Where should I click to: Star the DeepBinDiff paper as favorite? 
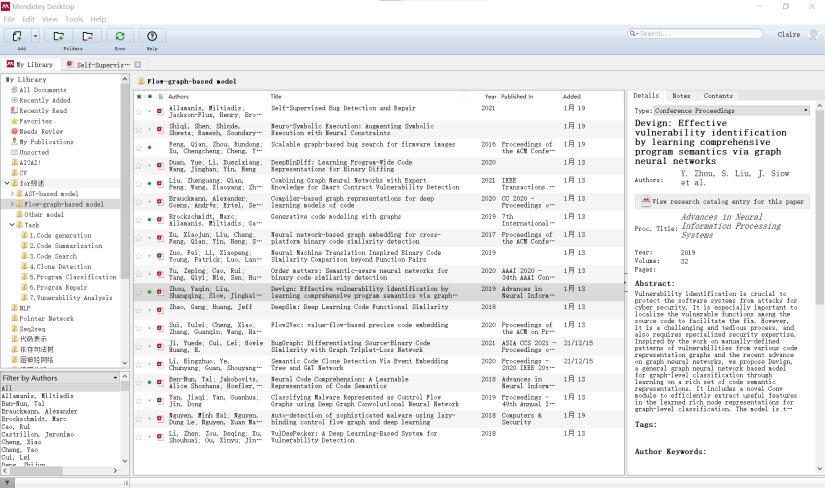[x=140, y=164]
